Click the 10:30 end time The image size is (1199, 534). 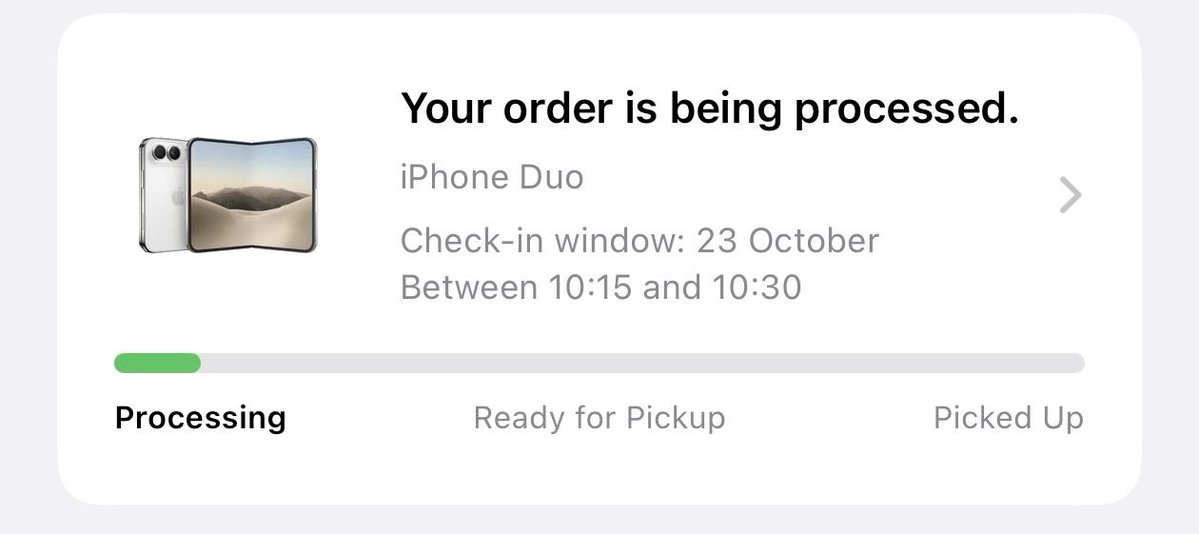point(757,288)
